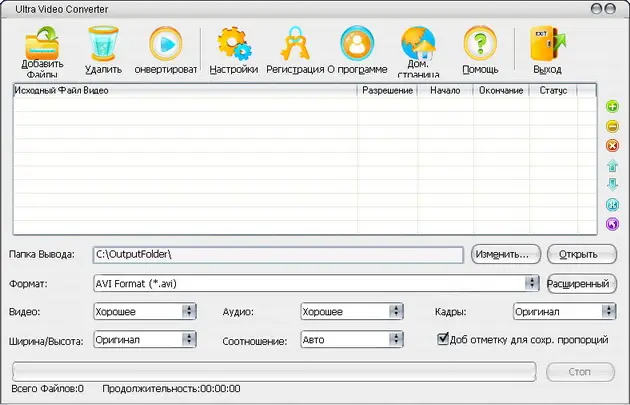Click the Исходный Файл Видео column header

pyautogui.click(x=185, y=90)
